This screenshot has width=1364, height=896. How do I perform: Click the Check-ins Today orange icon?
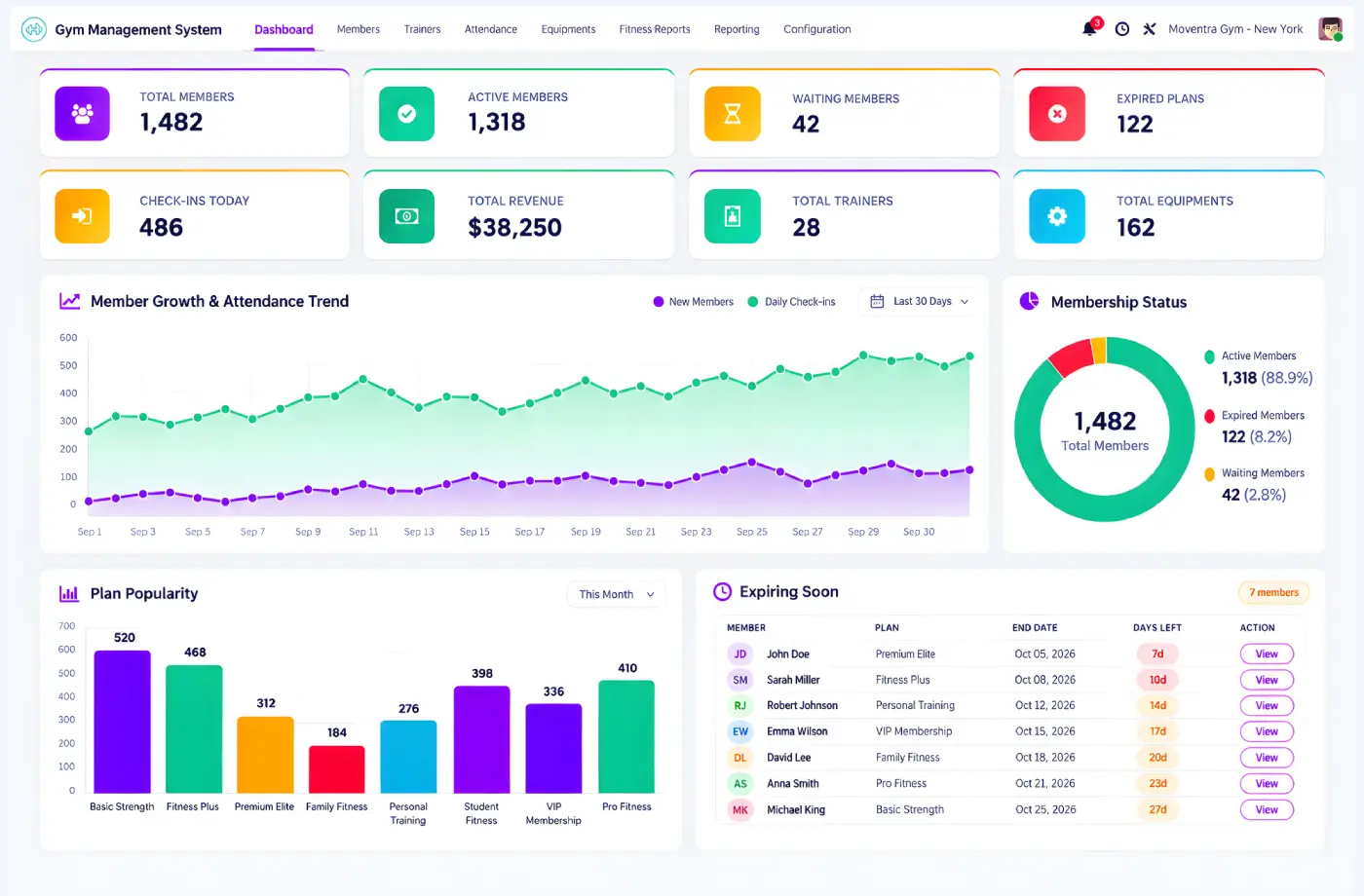point(83,216)
